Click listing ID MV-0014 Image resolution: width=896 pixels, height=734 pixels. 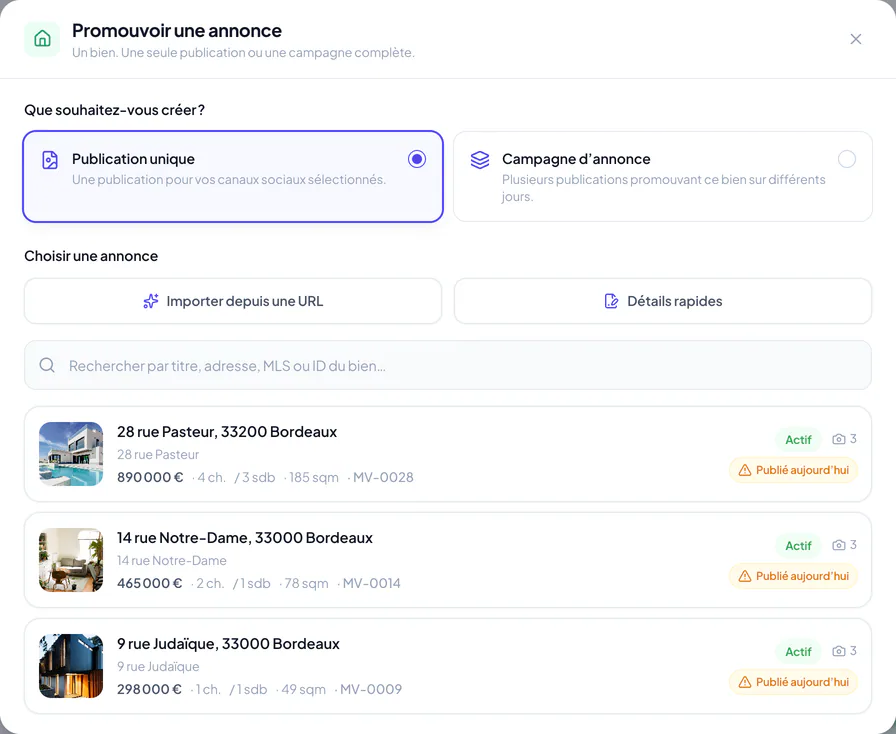(x=371, y=583)
